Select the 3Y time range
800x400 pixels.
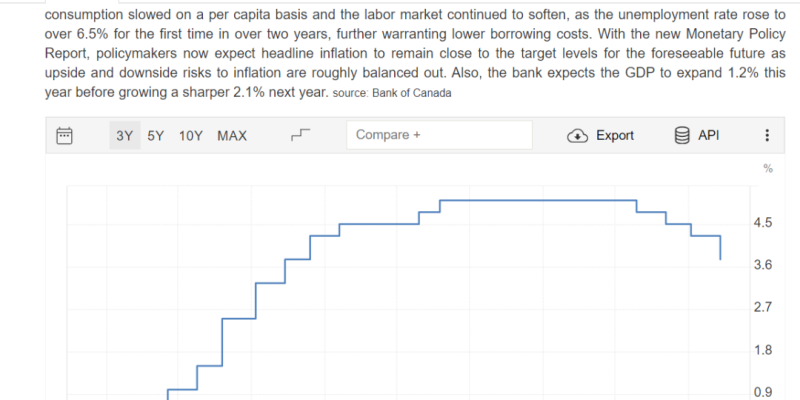point(124,136)
